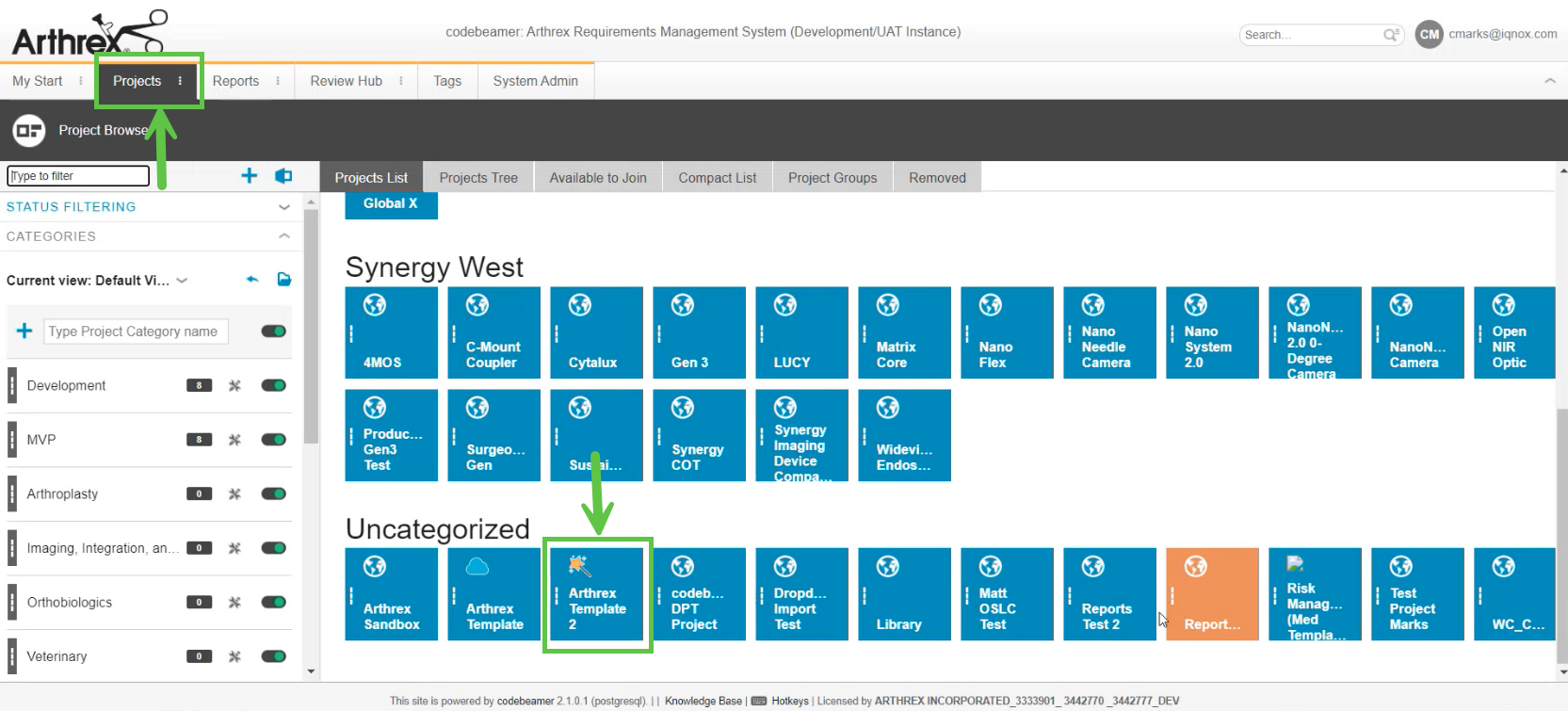Expand the Status Filtering section

tap(283, 207)
